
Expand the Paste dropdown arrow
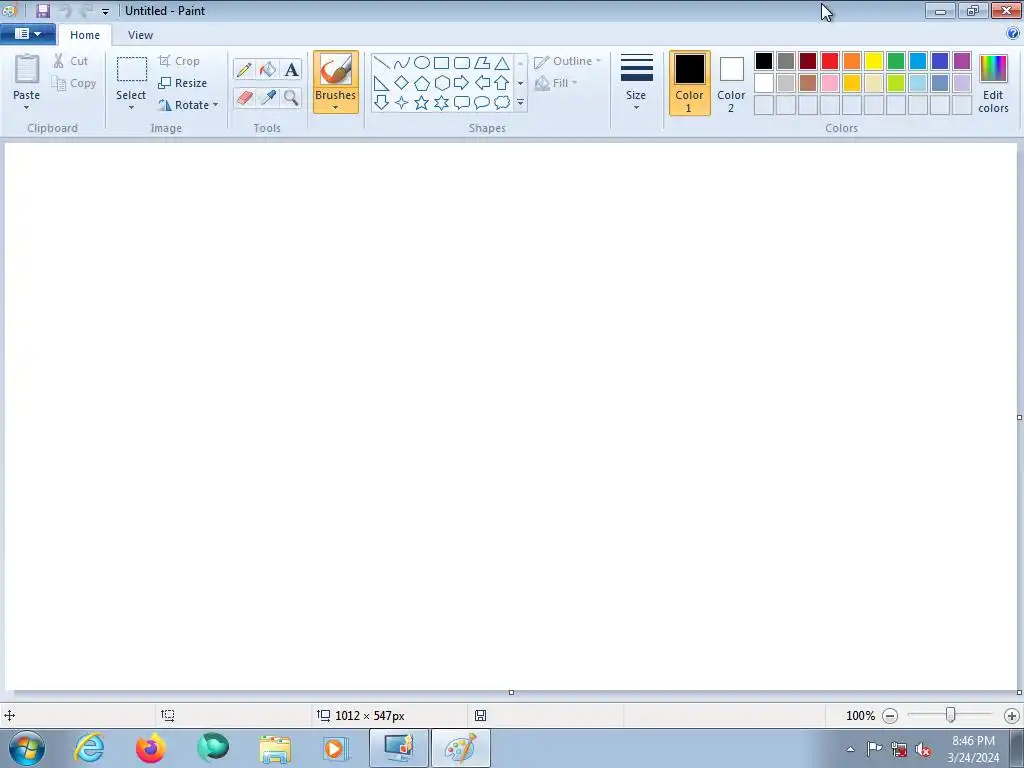(26, 108)
